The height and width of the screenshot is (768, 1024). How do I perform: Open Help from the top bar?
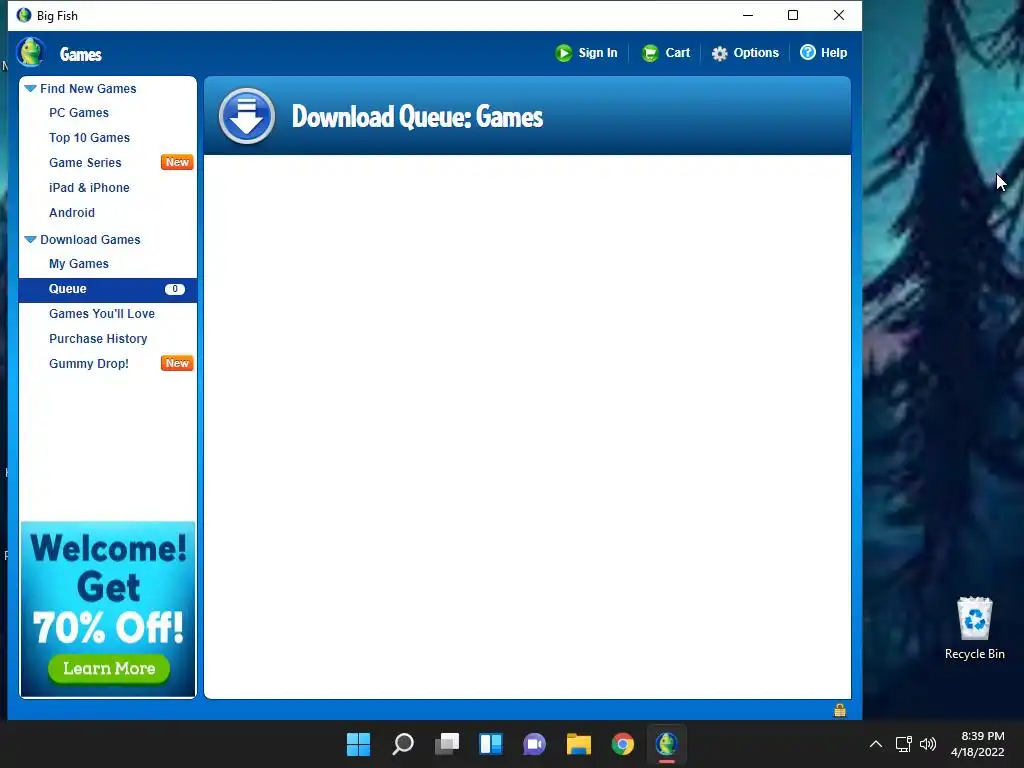pos(824,53)
